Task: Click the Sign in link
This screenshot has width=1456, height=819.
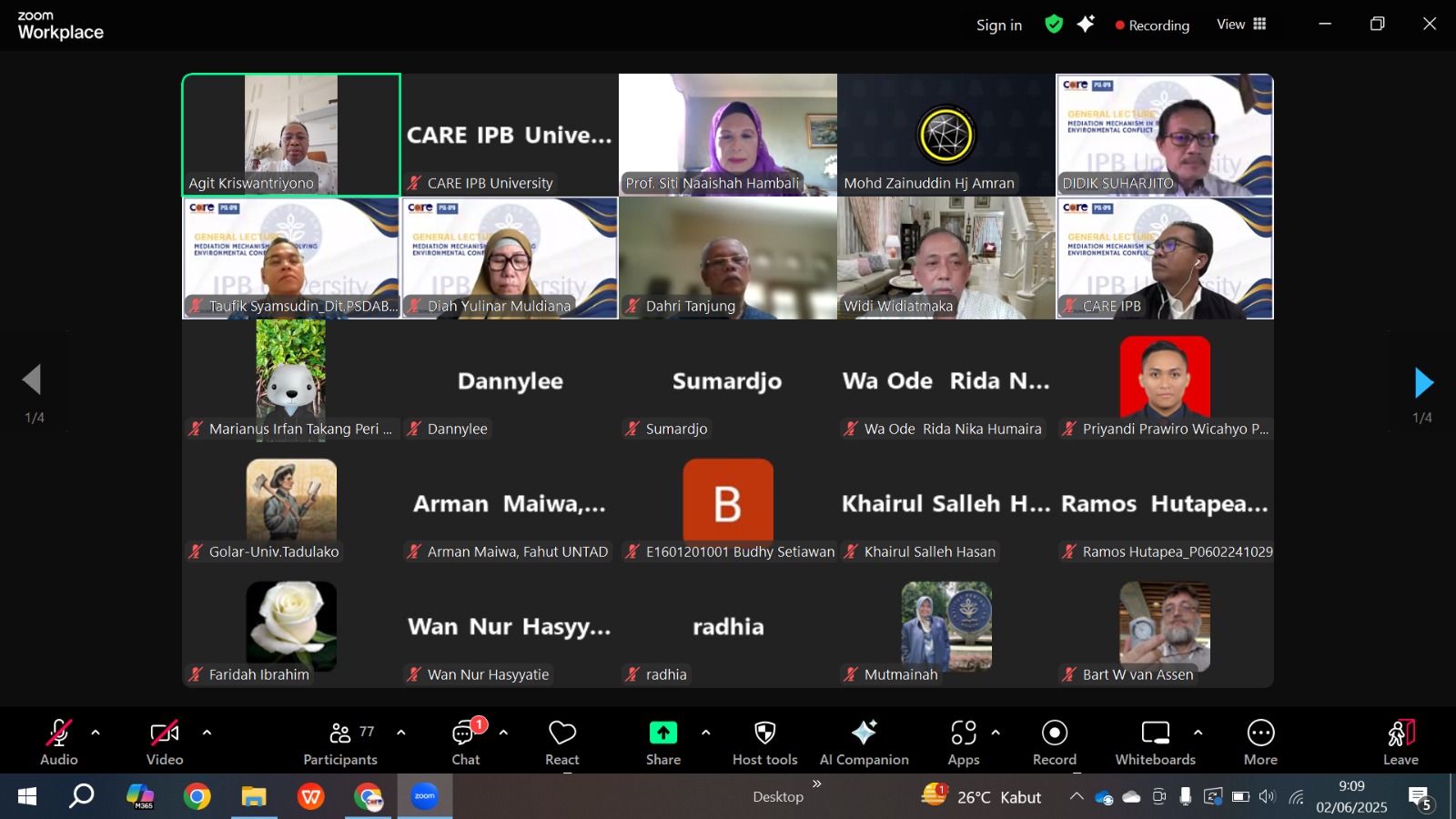Action: [x=998, y=25]
